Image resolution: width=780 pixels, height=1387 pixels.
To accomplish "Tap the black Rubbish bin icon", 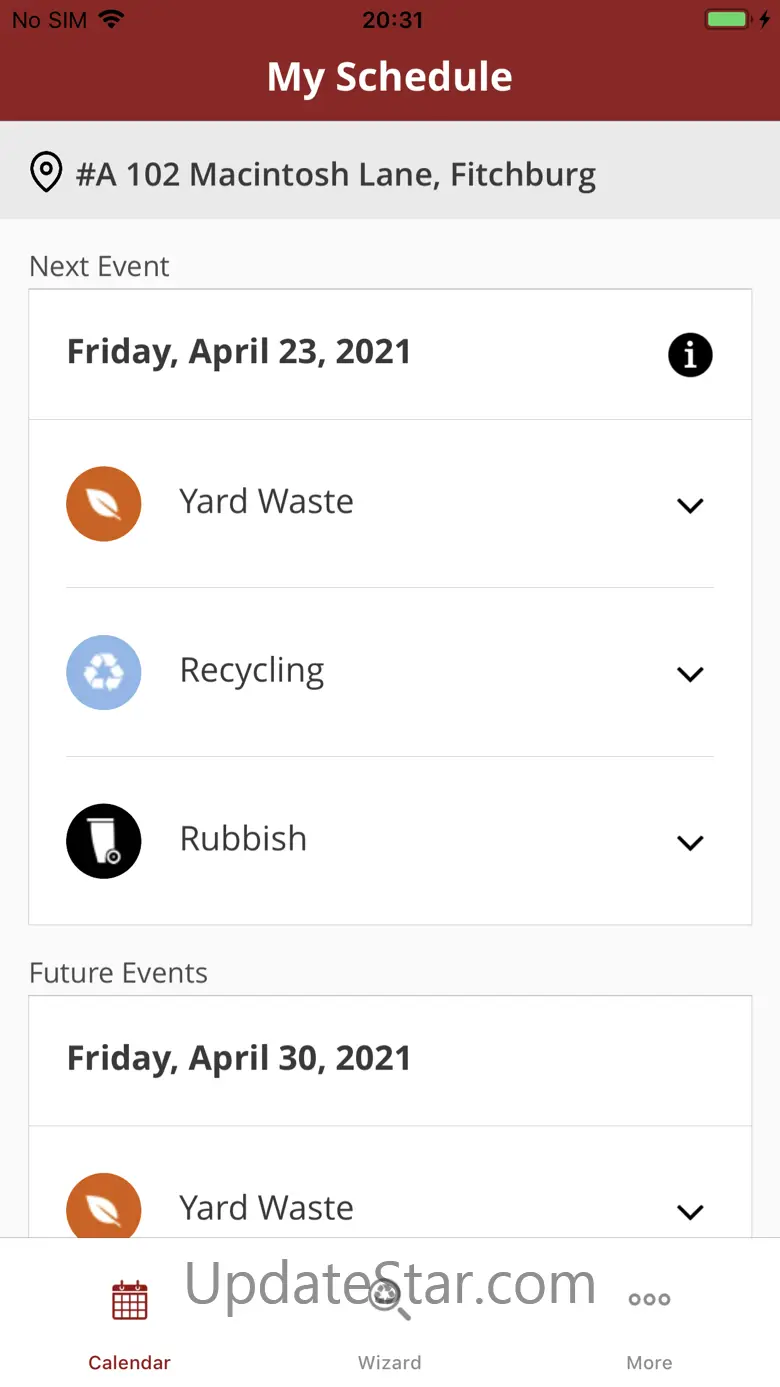I will [x=104, y=841].
